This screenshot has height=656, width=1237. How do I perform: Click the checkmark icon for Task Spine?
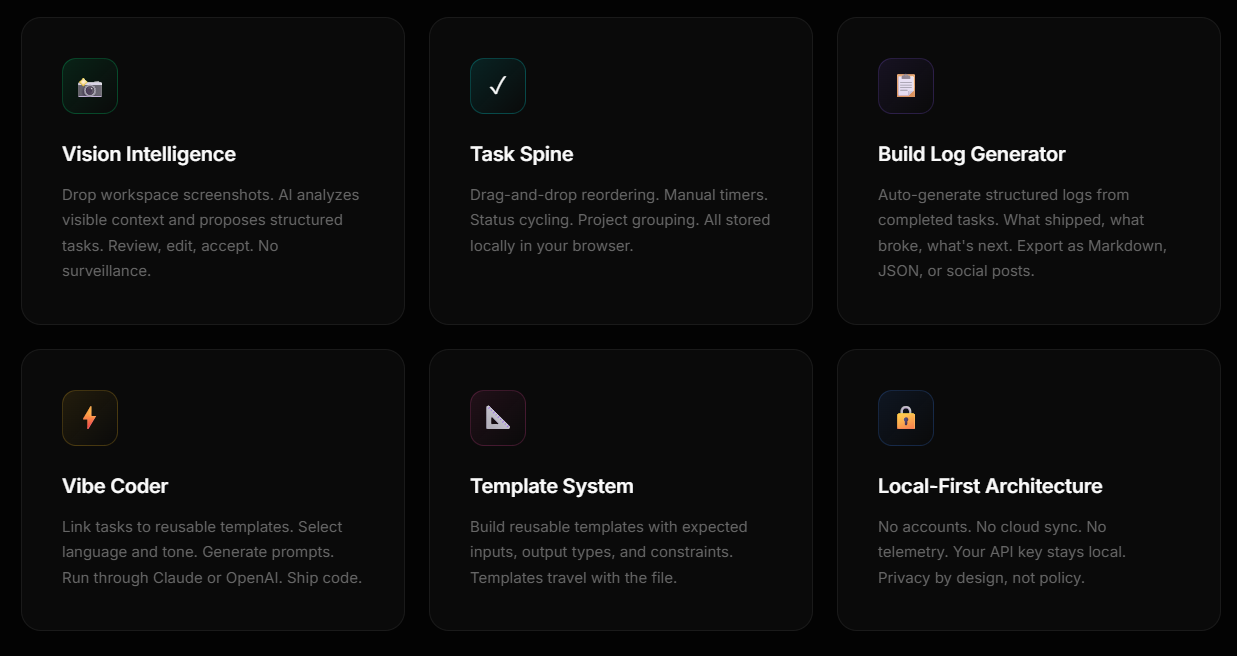pyautogui.click(x=498, y=86)
